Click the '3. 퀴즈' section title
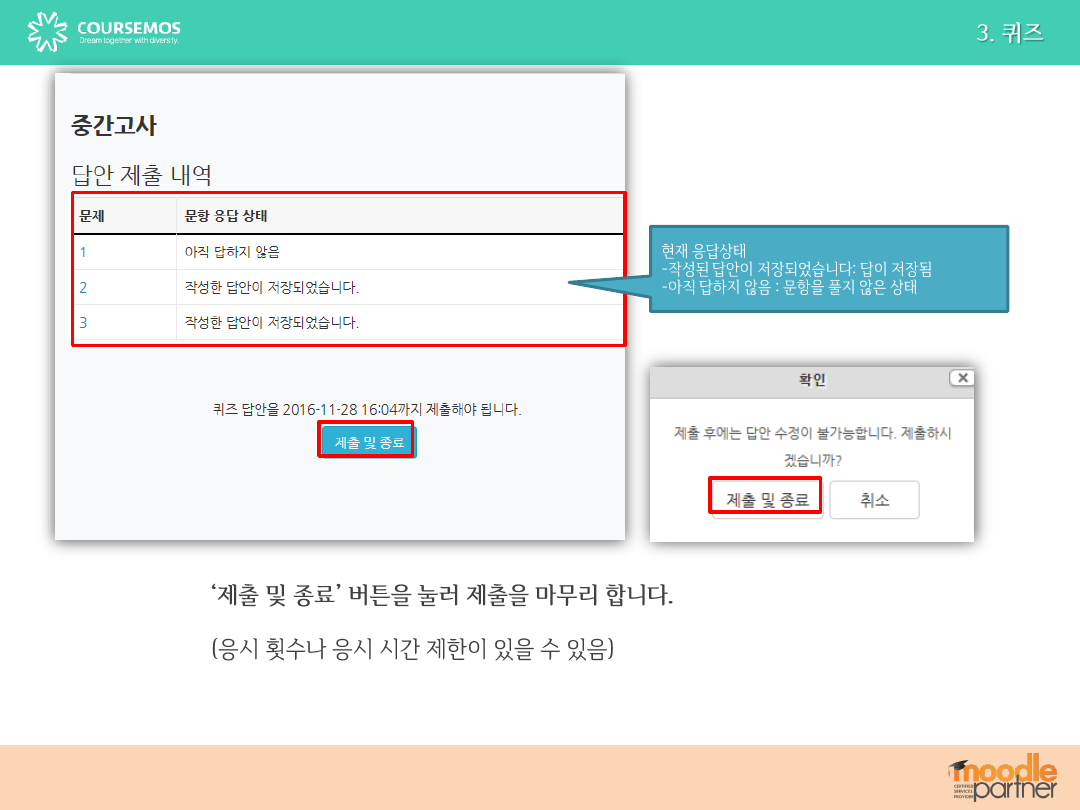 (x=1009, y=32)
